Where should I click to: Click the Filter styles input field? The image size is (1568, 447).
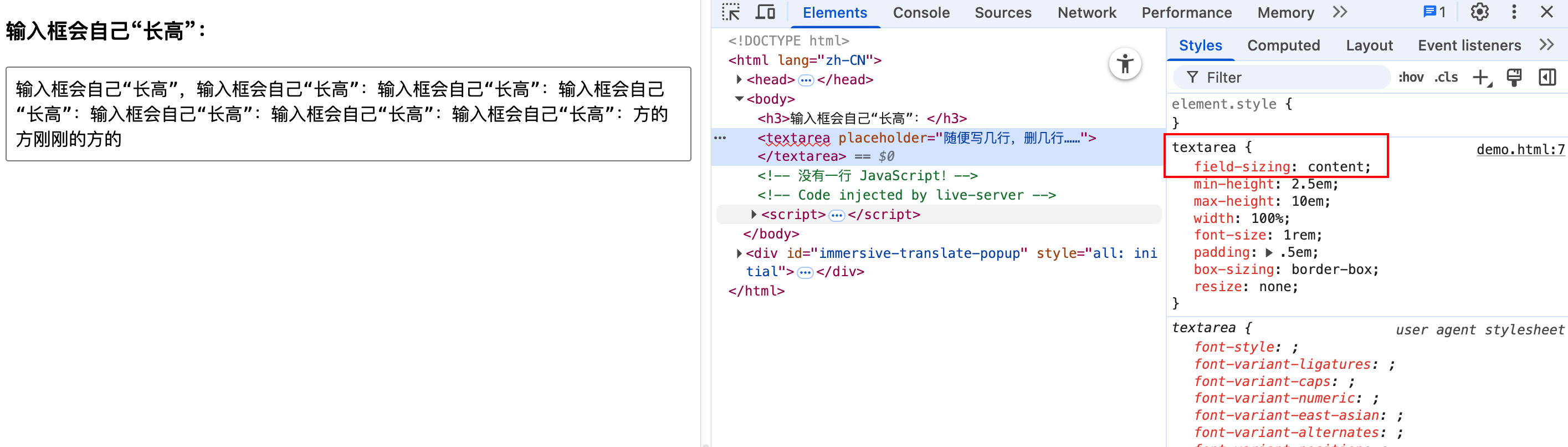tap(1282, 77)
